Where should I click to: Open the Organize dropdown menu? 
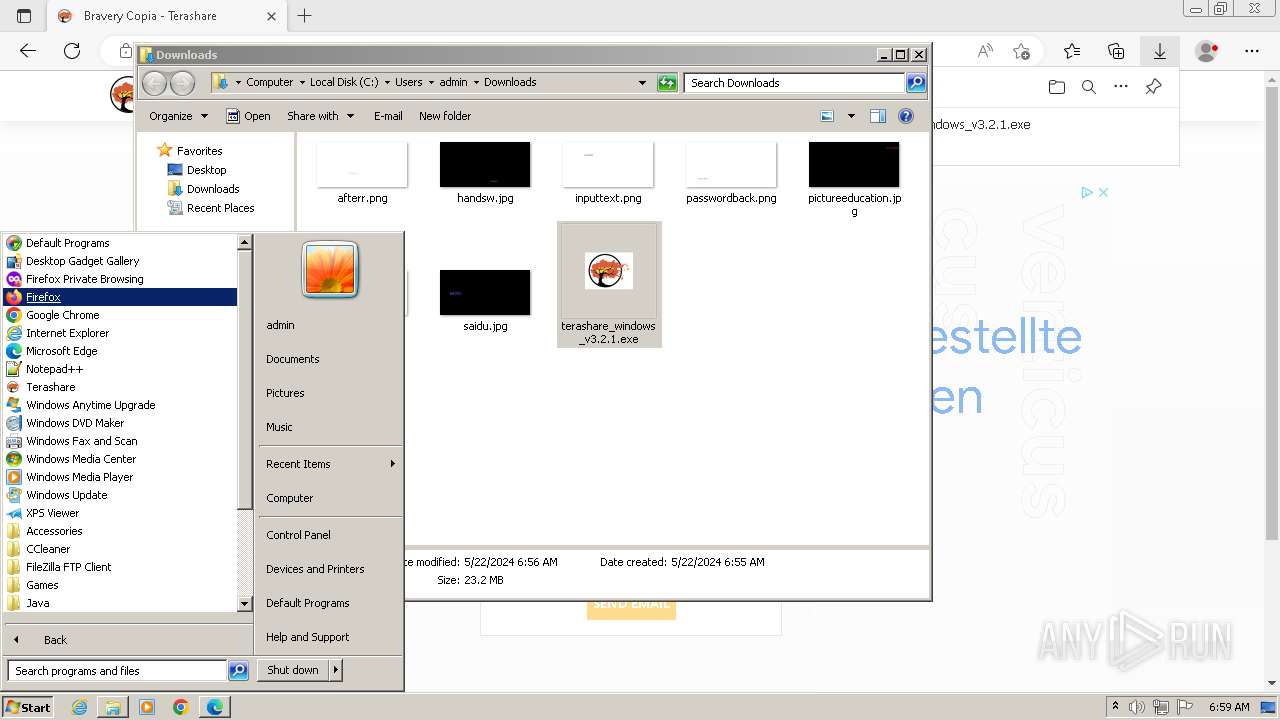click(178, 116)
